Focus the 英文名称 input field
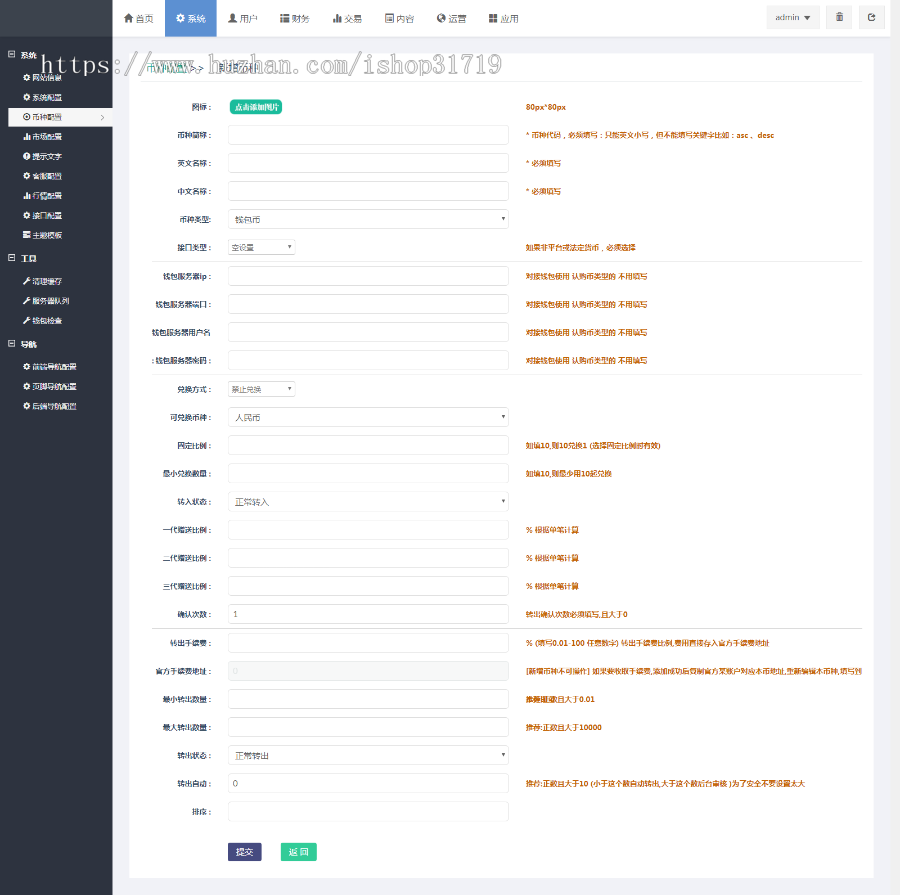The height and width of the screenshot is (895, 900). tap(368, 163)
